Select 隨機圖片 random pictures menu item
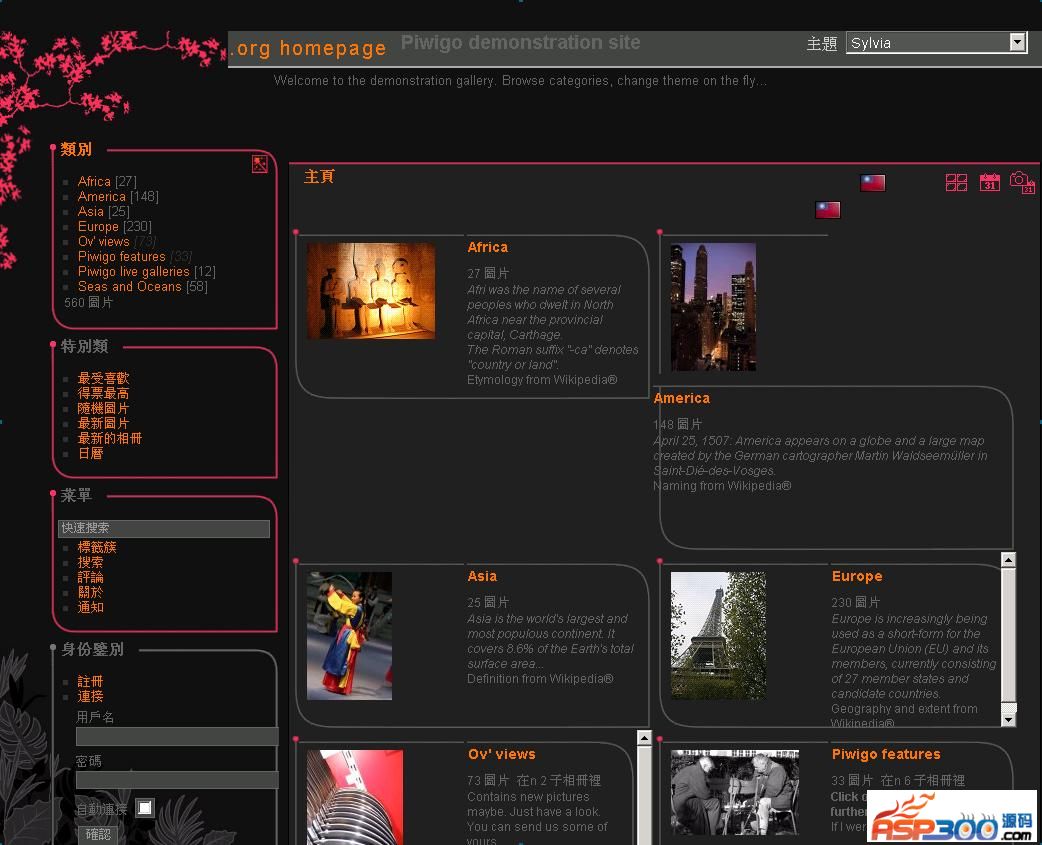Viewport: 1042px width, 845px height. (104, 409)
